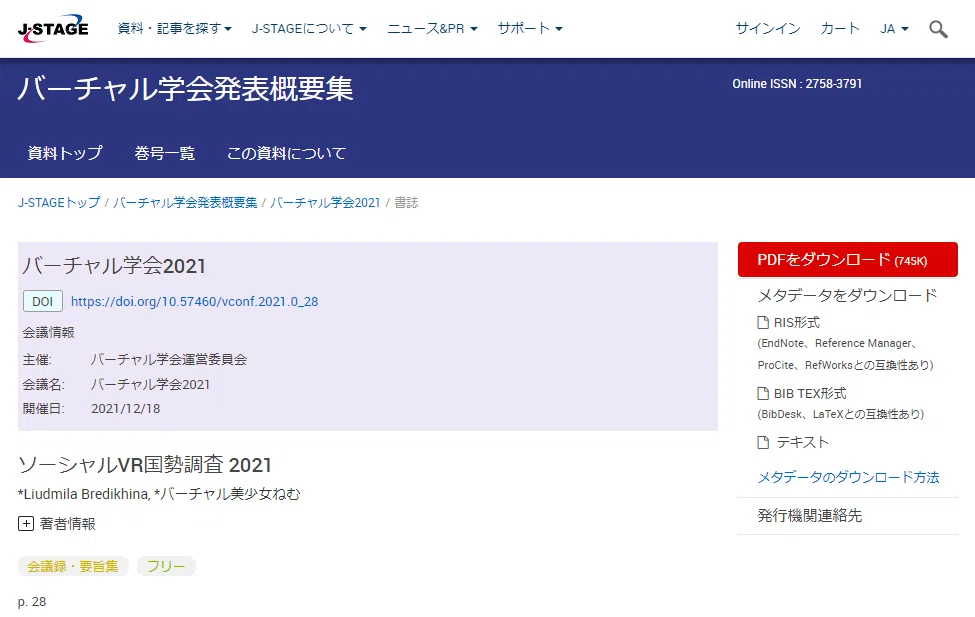Open the DOI link 10.57460/vconf.2021.0_28
The image size is (975, 617).
point(195,302)
